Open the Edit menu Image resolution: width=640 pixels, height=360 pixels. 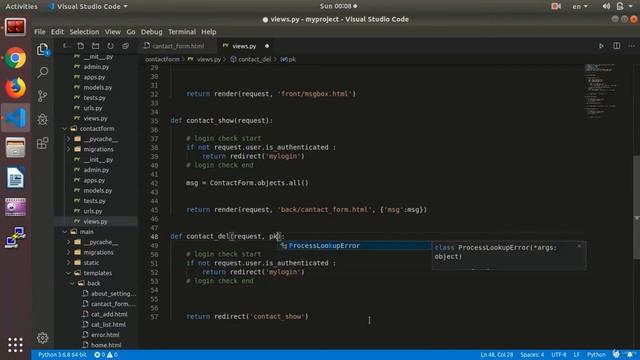[x=57, y=32]
